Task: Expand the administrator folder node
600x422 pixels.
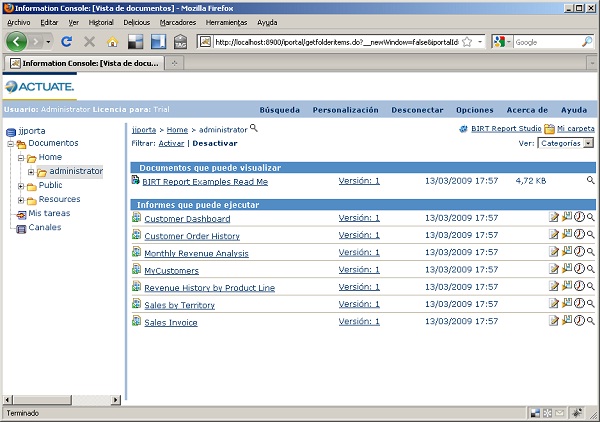Action: [31, 172]
